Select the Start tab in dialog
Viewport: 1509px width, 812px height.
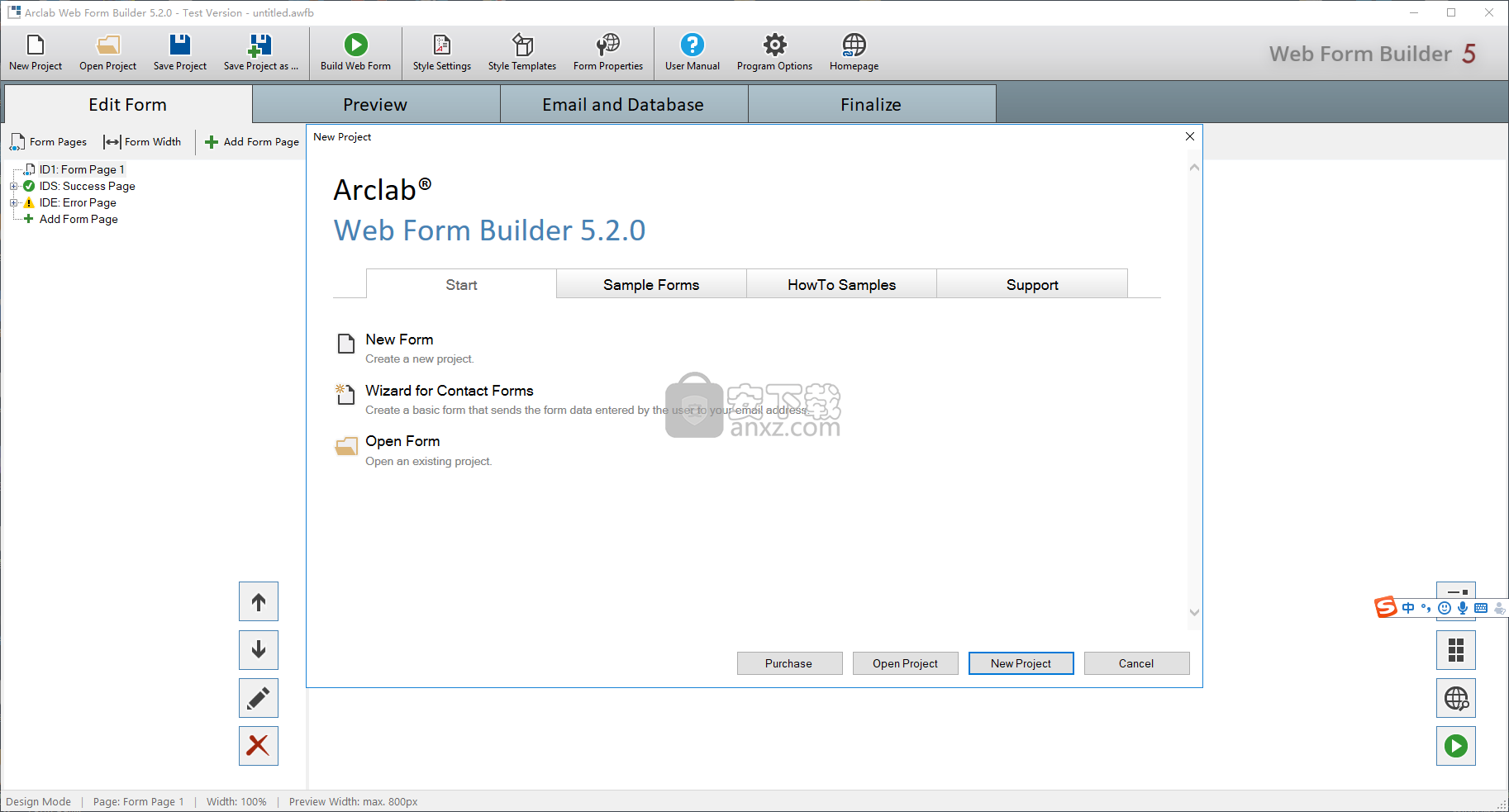pyautogui.click(x=461, y=284)
